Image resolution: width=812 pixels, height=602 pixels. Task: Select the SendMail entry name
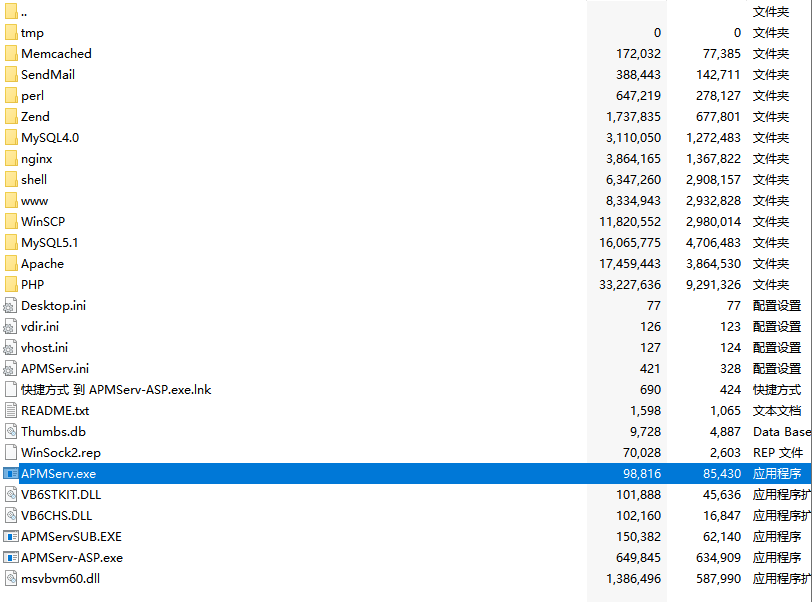[x=48, y=75]
